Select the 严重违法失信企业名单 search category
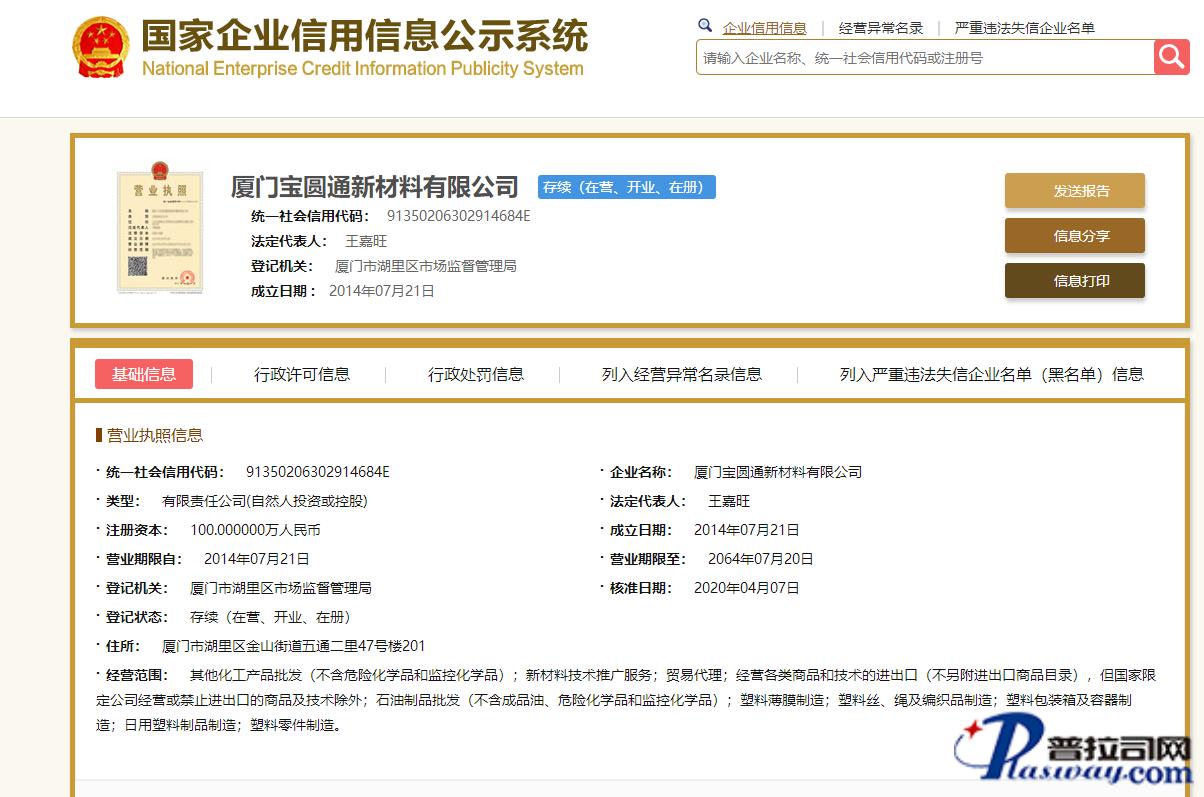Screen dimensions: 1204x797 pos(1024,28)
